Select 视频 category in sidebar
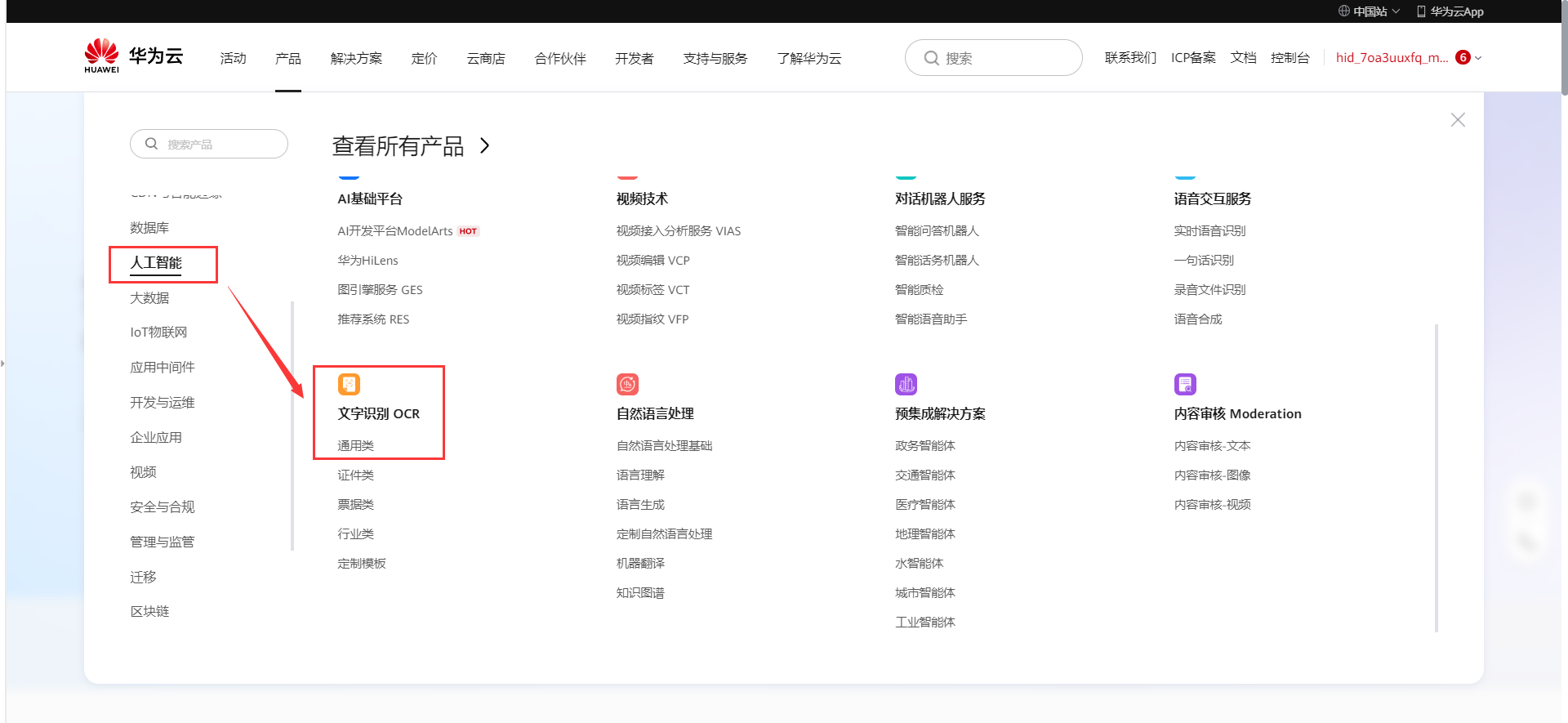Image resolution: width=1568 pixels, height=723 pixels. [143, 472]
